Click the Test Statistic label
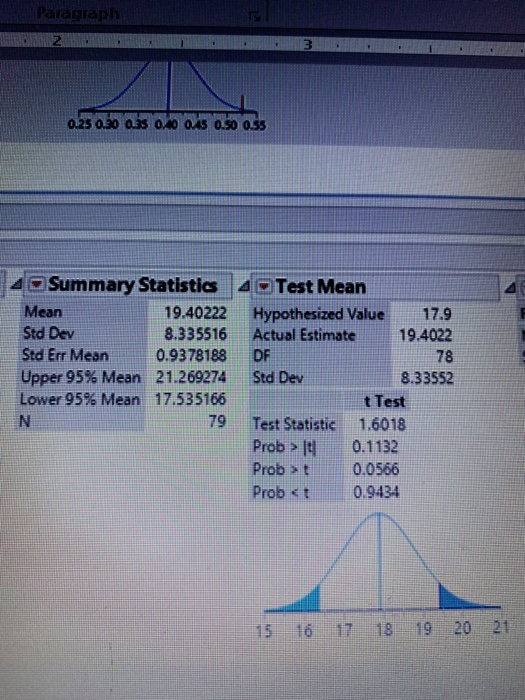525x700 pixels. pyautogui.click(x=294, y=424)
